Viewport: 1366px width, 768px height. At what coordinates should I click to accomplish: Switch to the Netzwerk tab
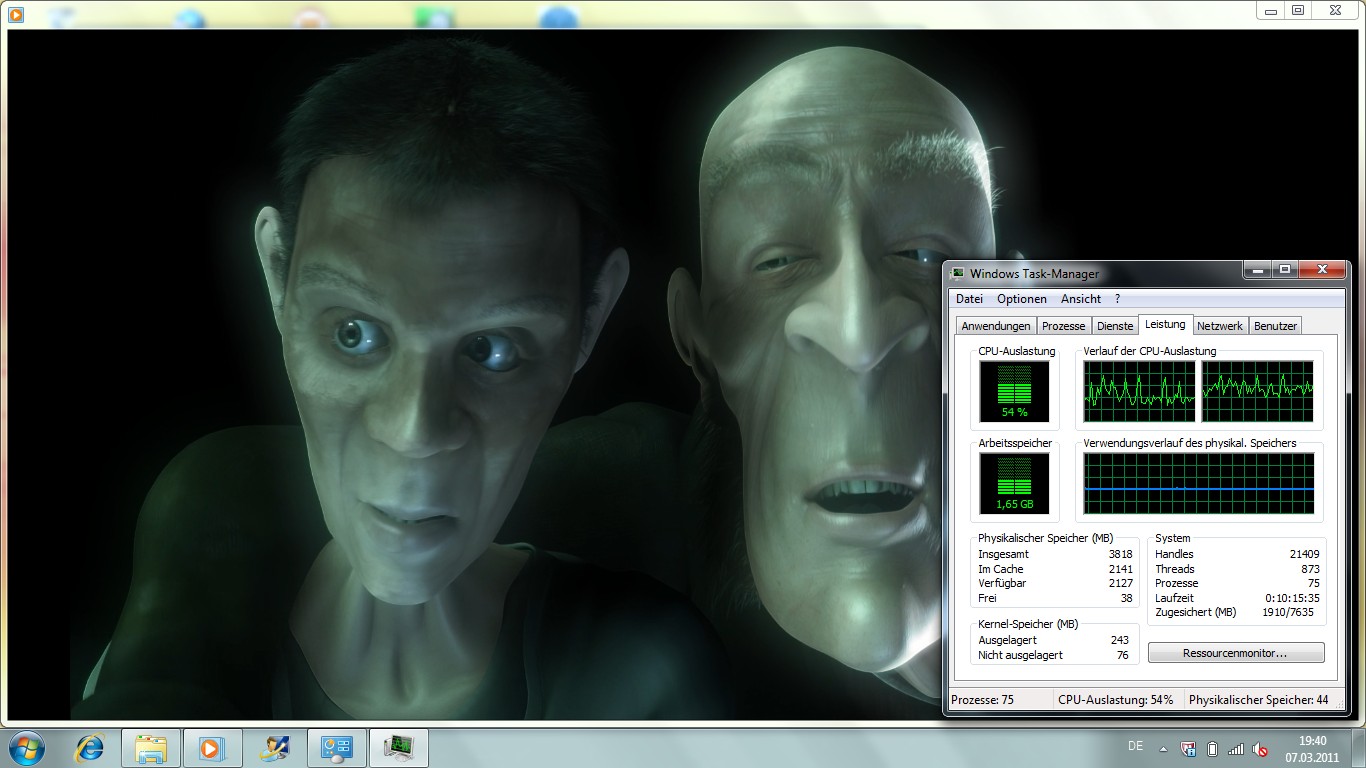click(x=1220, y=326)
